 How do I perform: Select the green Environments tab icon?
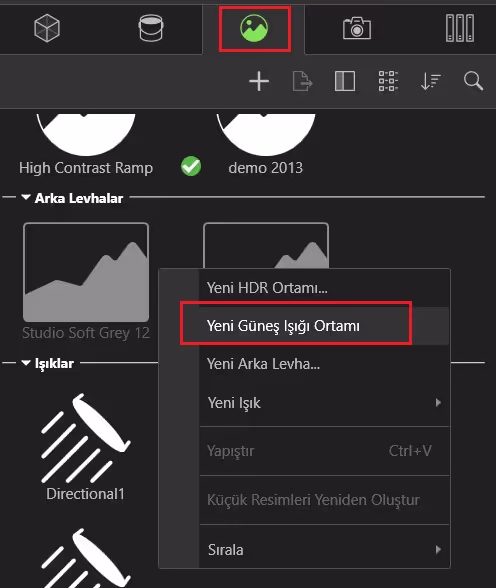pos(254,28)
